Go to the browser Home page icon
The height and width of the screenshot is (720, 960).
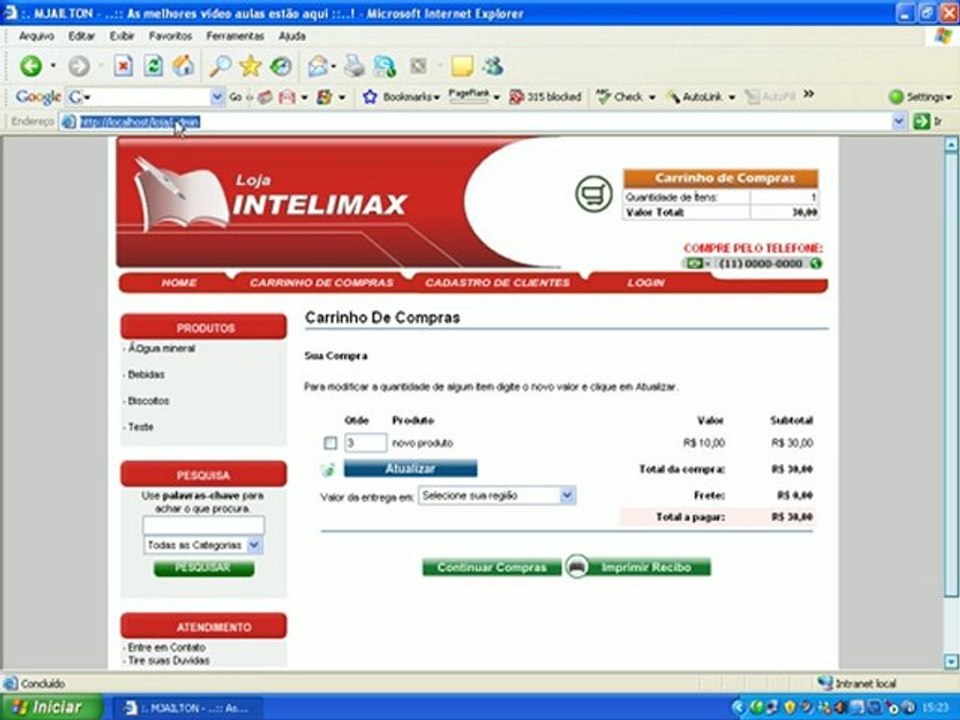tap(183, 66)
